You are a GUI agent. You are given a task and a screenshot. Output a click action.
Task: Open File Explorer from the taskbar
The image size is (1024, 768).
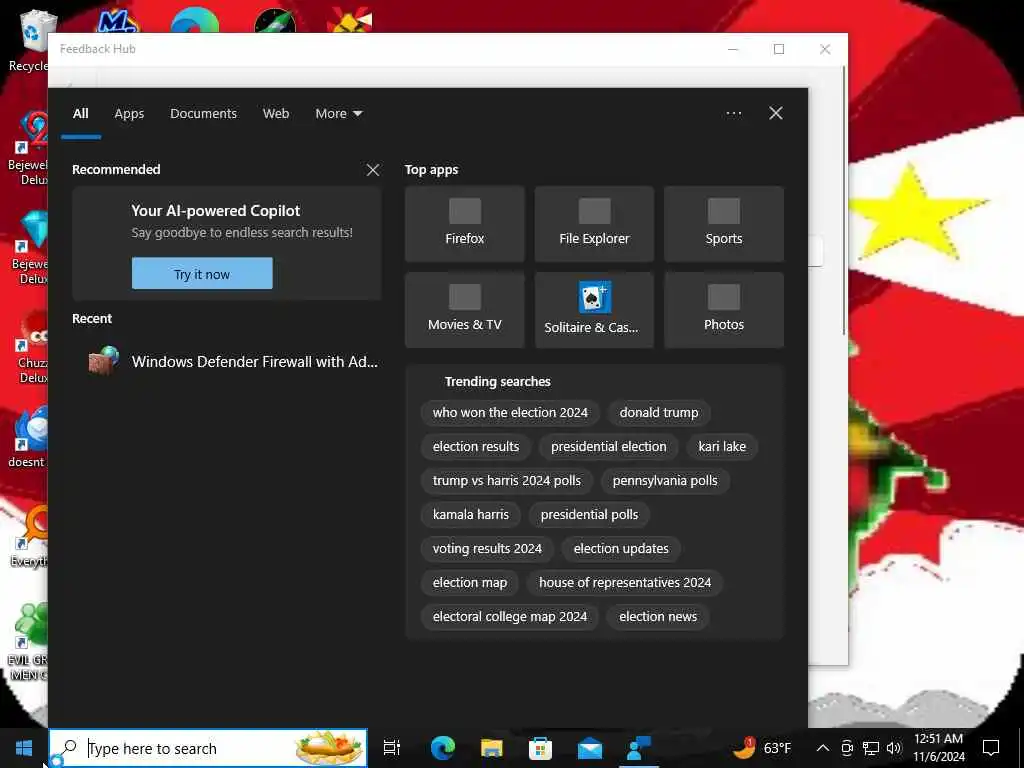(492, 748)
